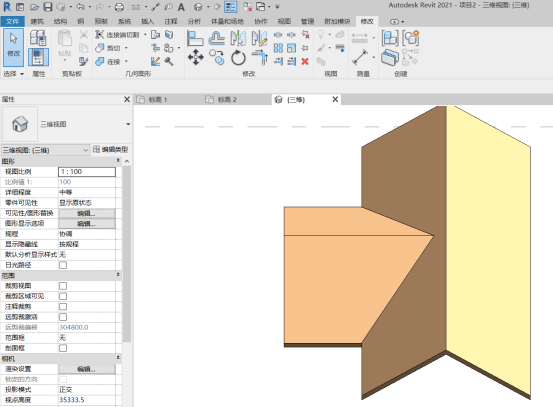Click the Match Type Properties icon
Screen dimensions: 553x407
tap(83, 62)
